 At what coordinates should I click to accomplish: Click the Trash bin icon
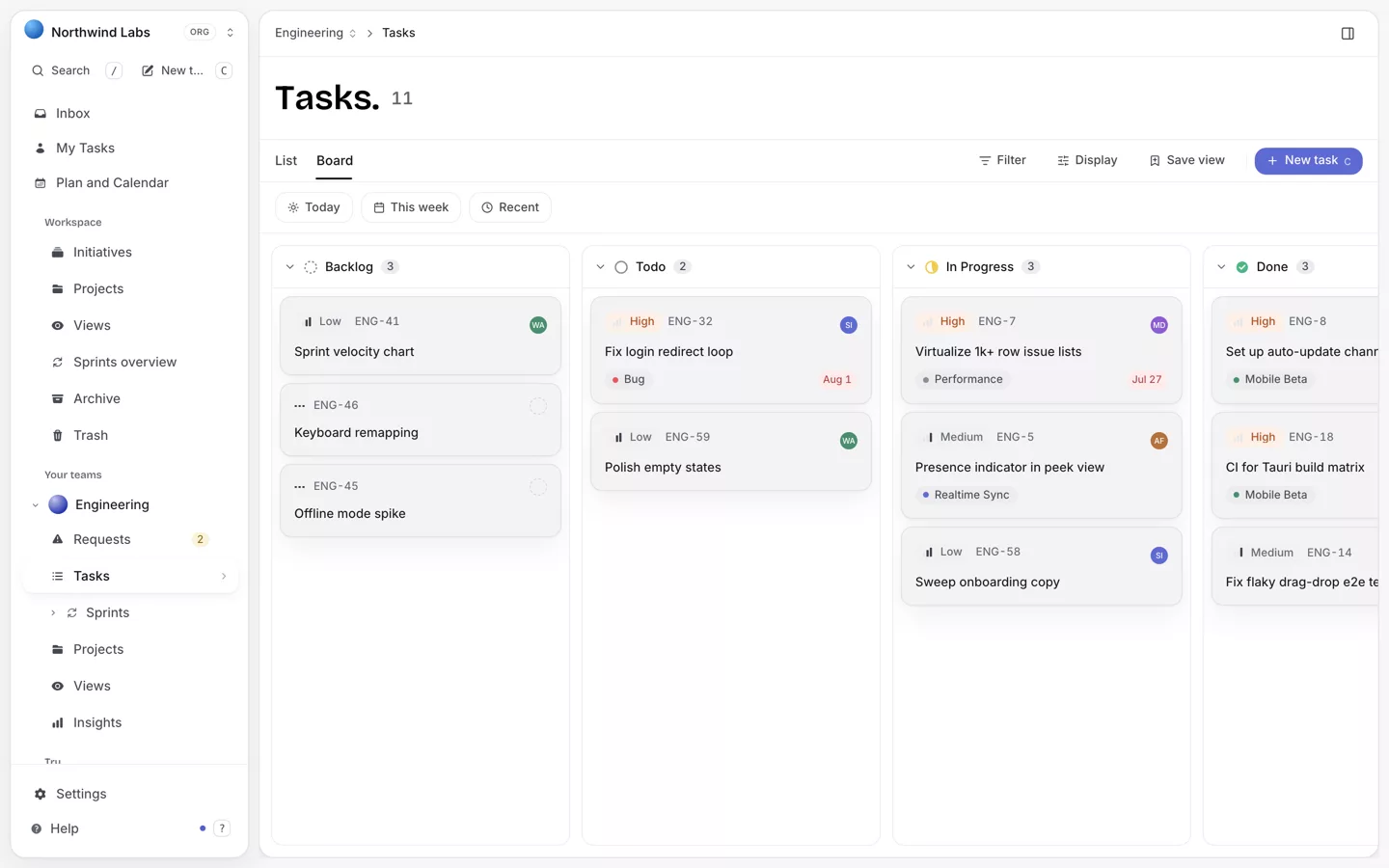pyautogui.click(x=58, y=436)
